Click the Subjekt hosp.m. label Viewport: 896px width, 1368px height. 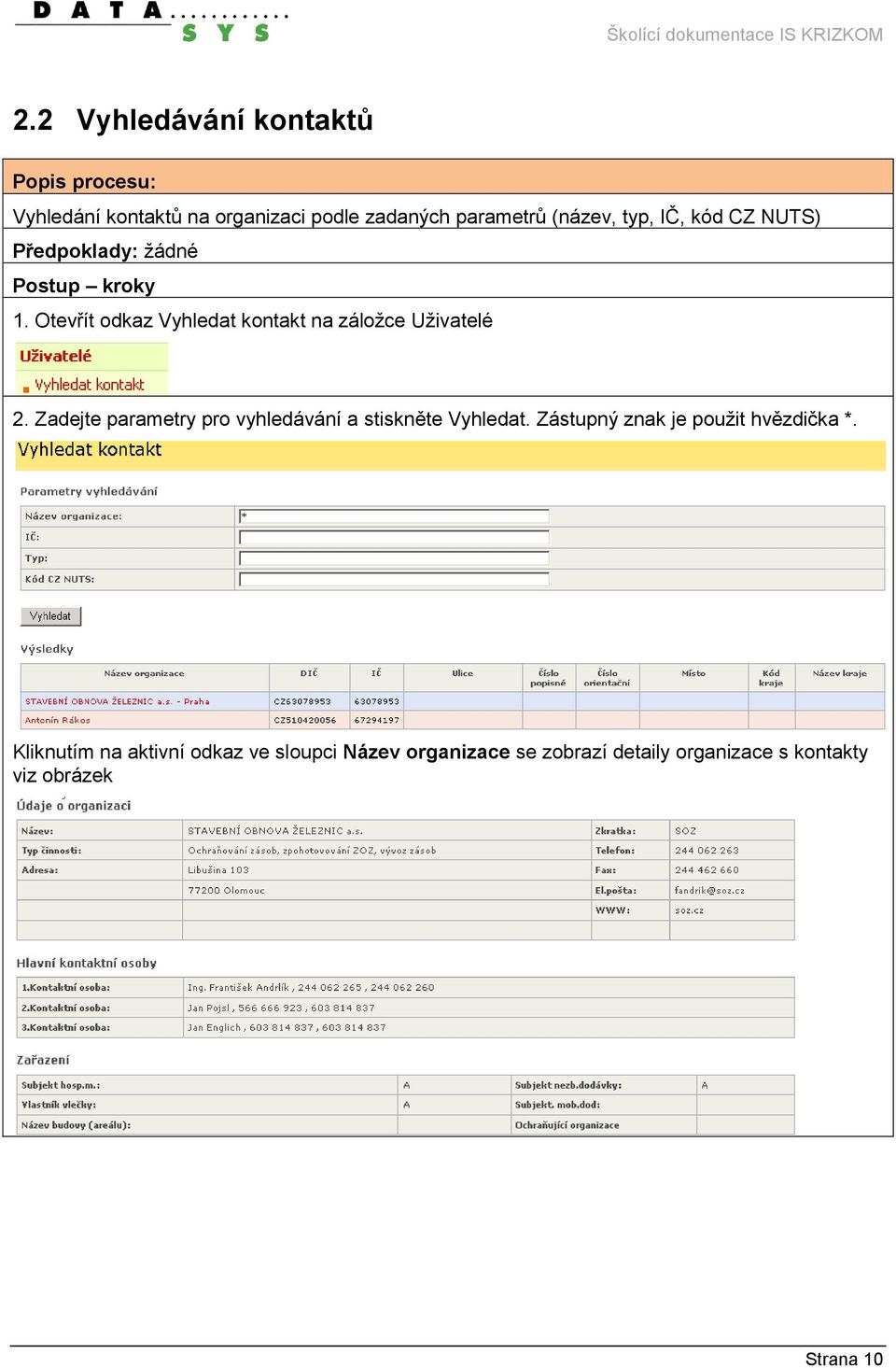click(61, 1086)
